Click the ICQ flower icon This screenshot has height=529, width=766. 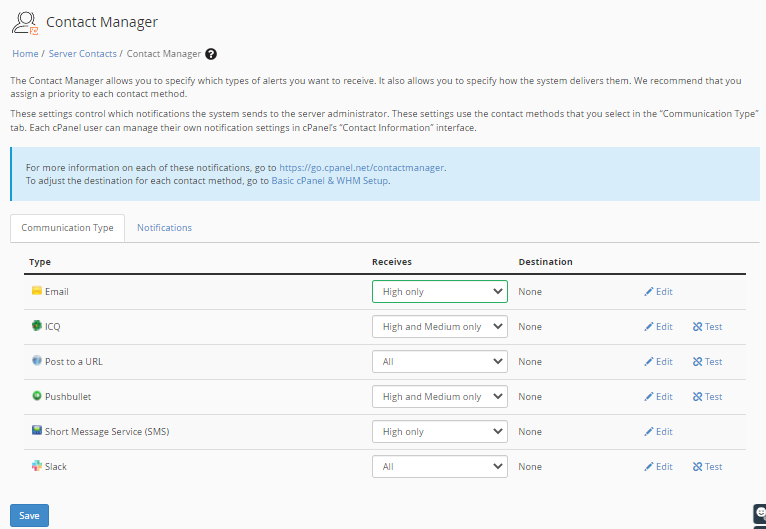(36, 326)
